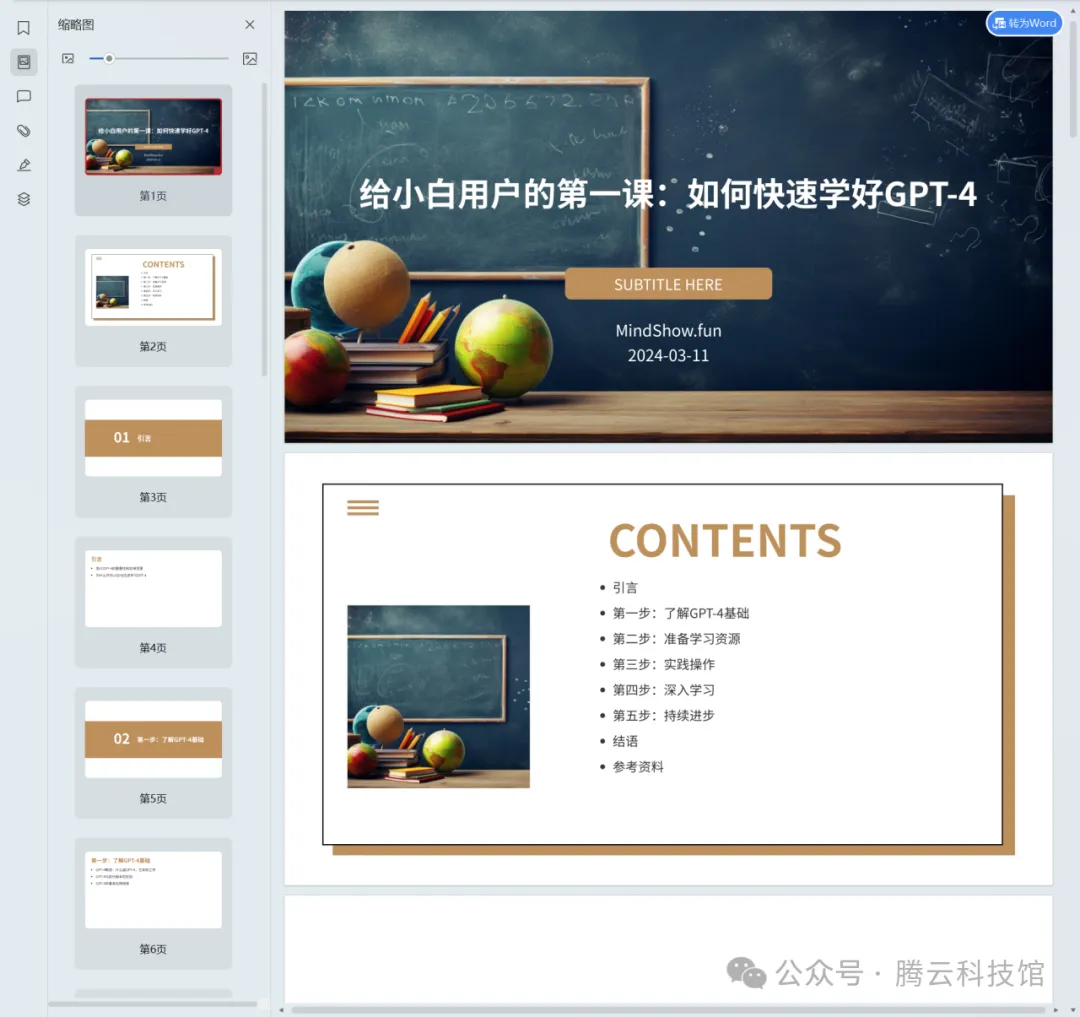
Task: Select the 第3页 thumbnail
Action: (152, 438)
